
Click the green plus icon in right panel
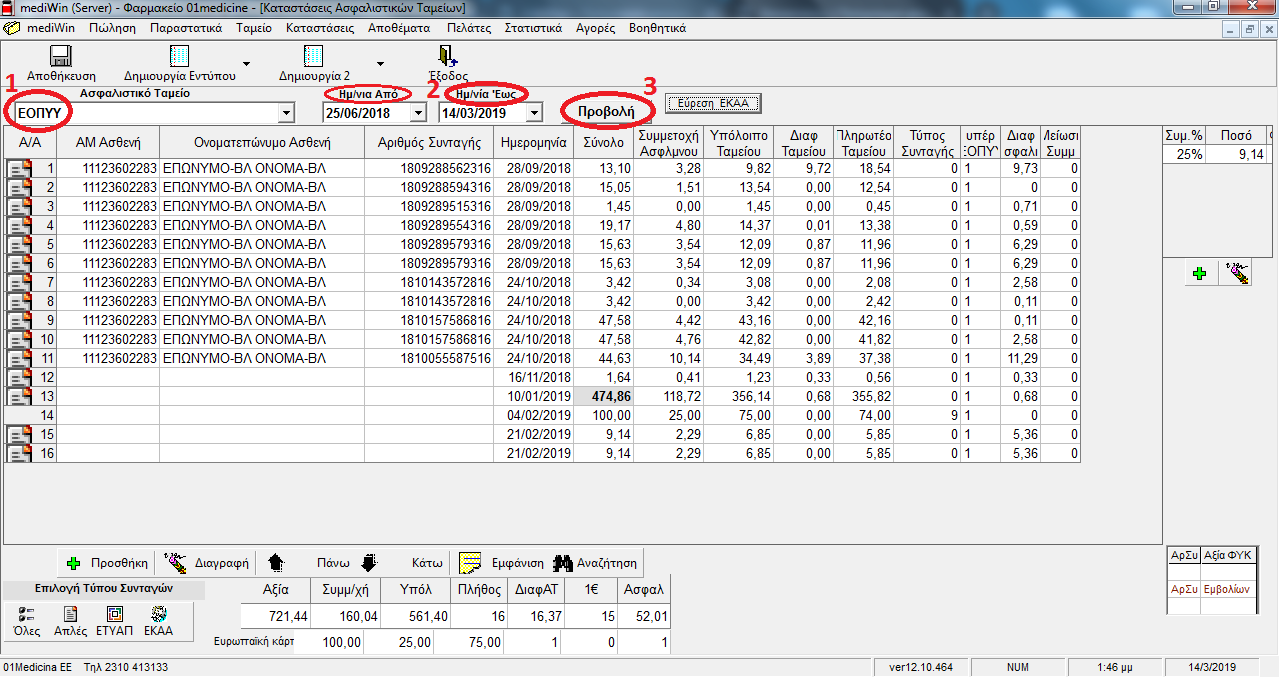1201,272
